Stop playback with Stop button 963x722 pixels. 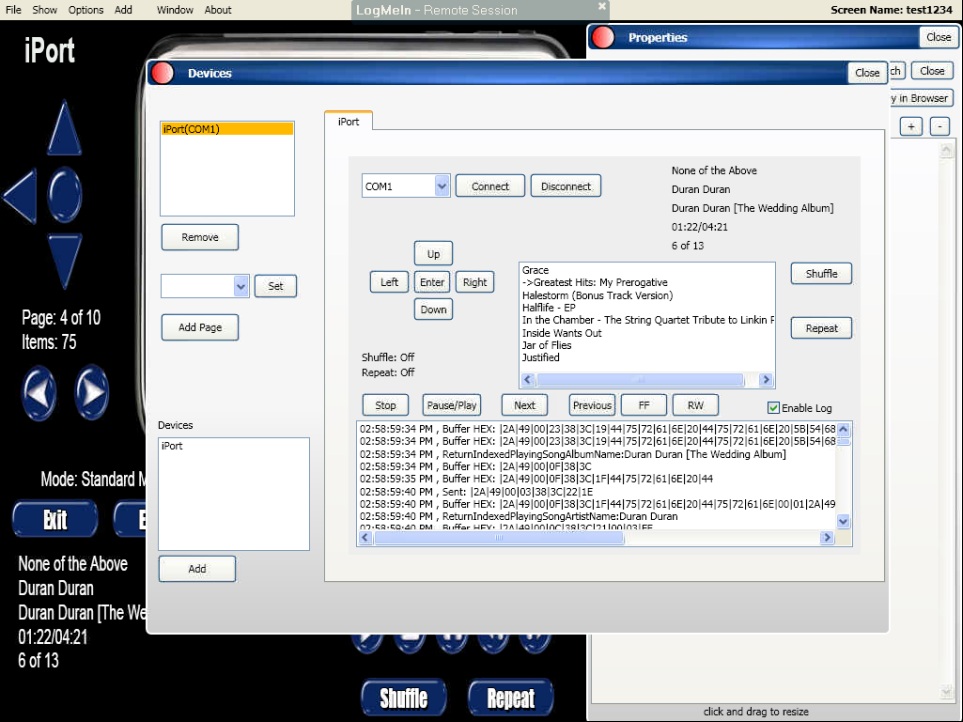[385, 405]
